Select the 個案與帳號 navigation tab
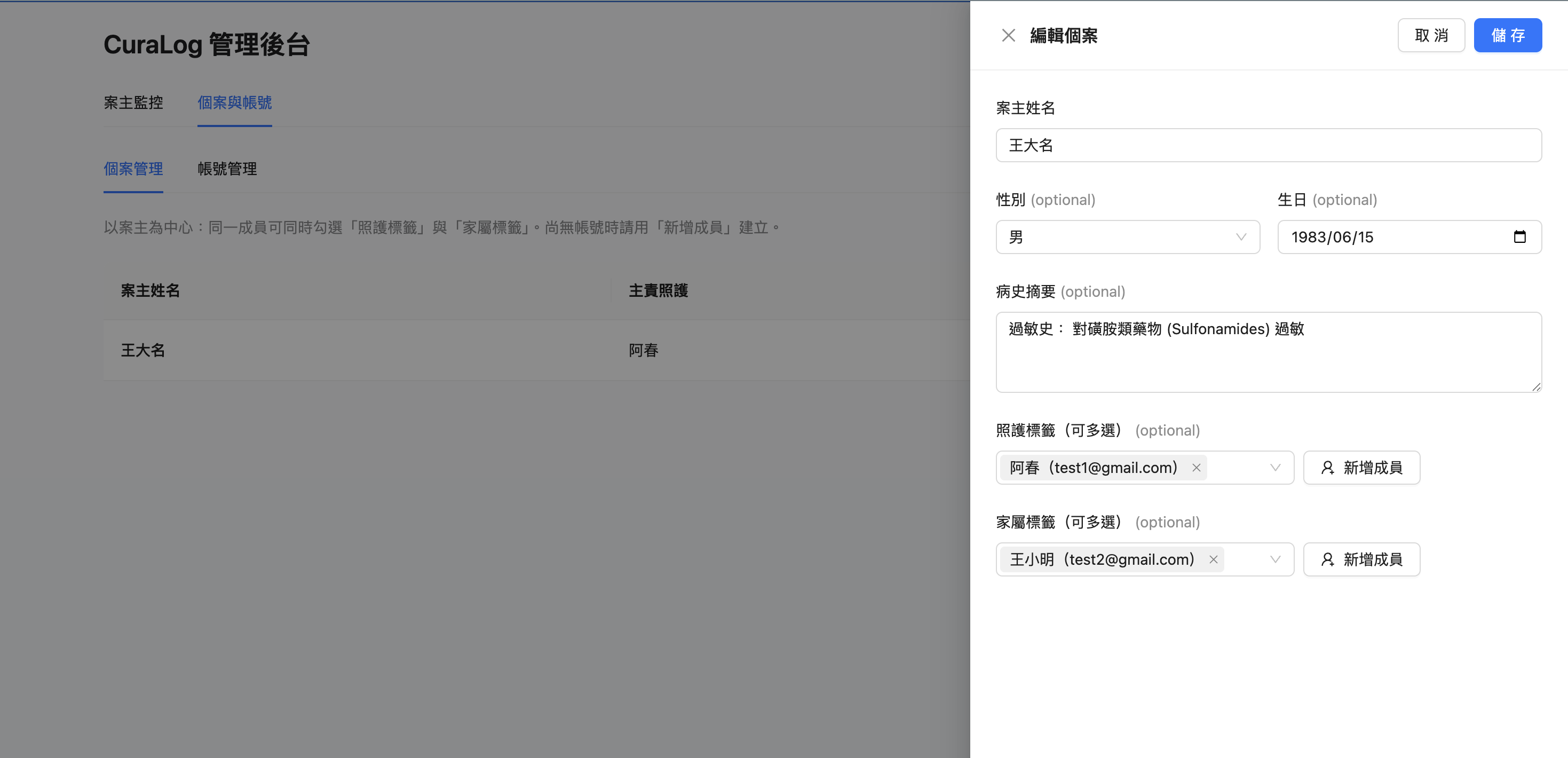 (x=234, y=103)
